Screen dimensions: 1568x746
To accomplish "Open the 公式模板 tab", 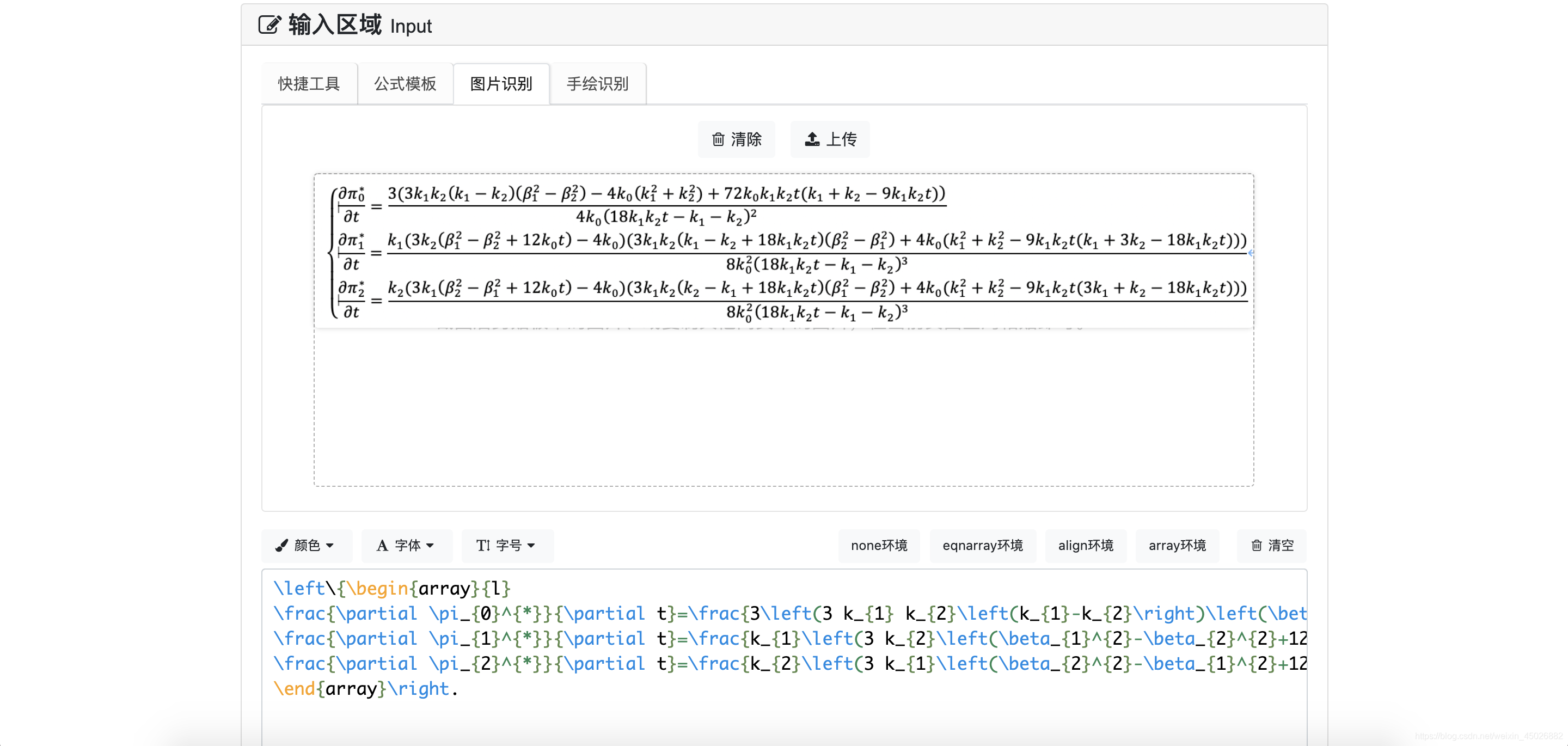I will pos(406,83).
